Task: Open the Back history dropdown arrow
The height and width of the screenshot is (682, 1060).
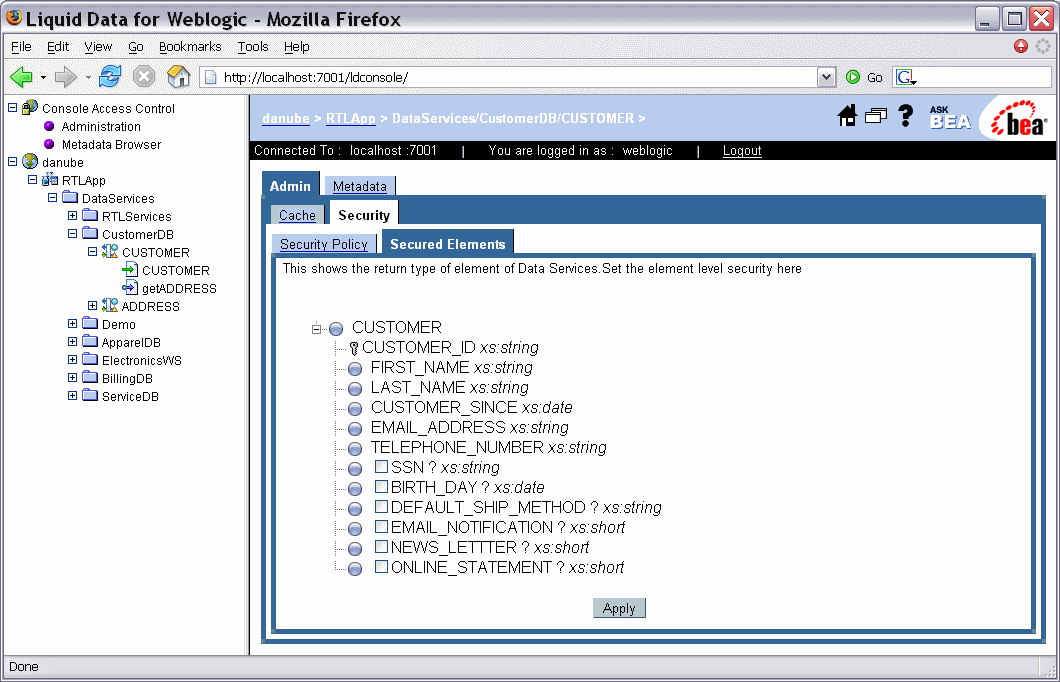Action: (x=43, y=77)
